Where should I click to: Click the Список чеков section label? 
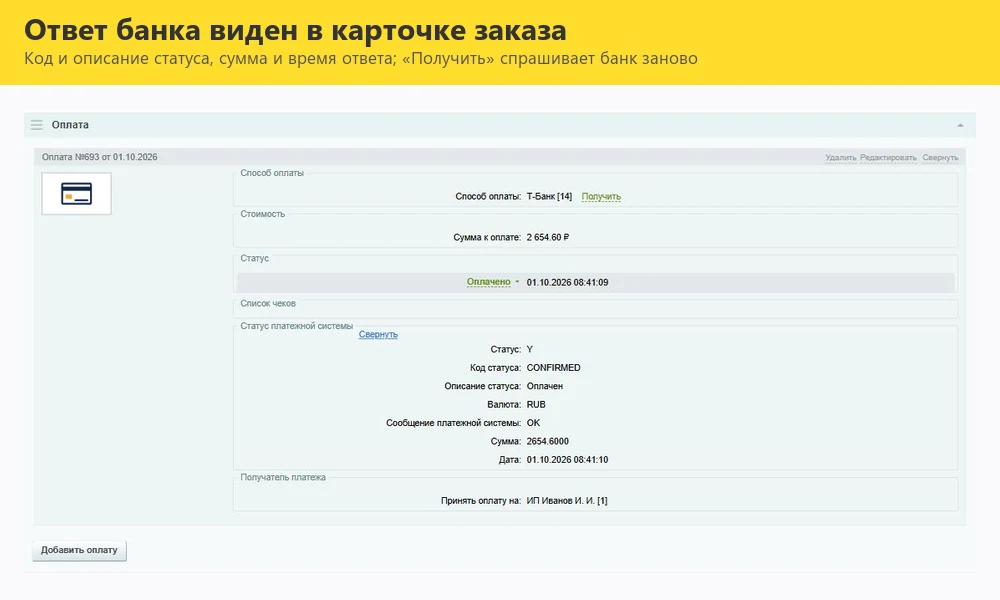click(x=268, y=304)
